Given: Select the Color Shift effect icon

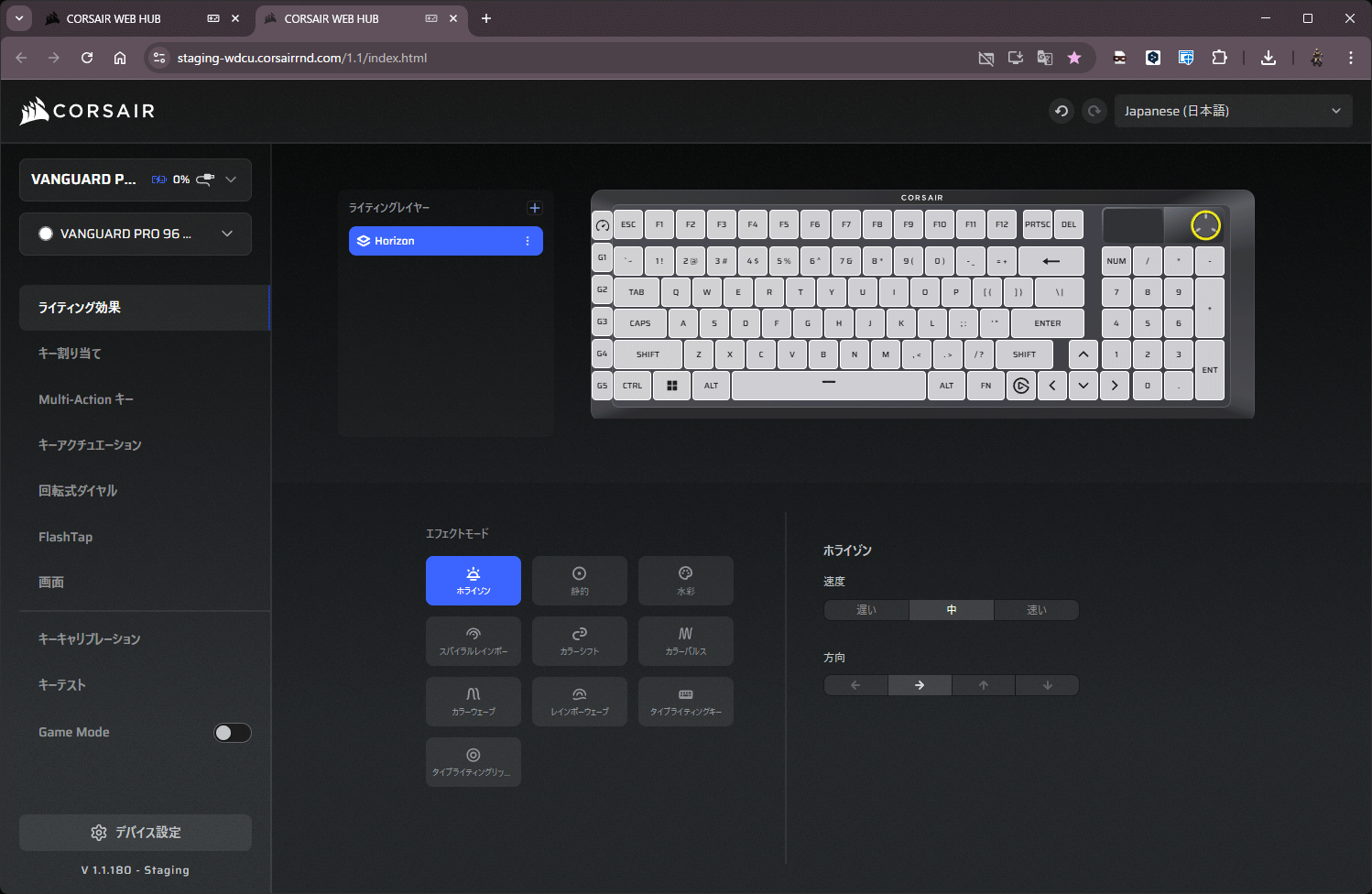Looking at the screenshot, I should click(x=580, y=634).
